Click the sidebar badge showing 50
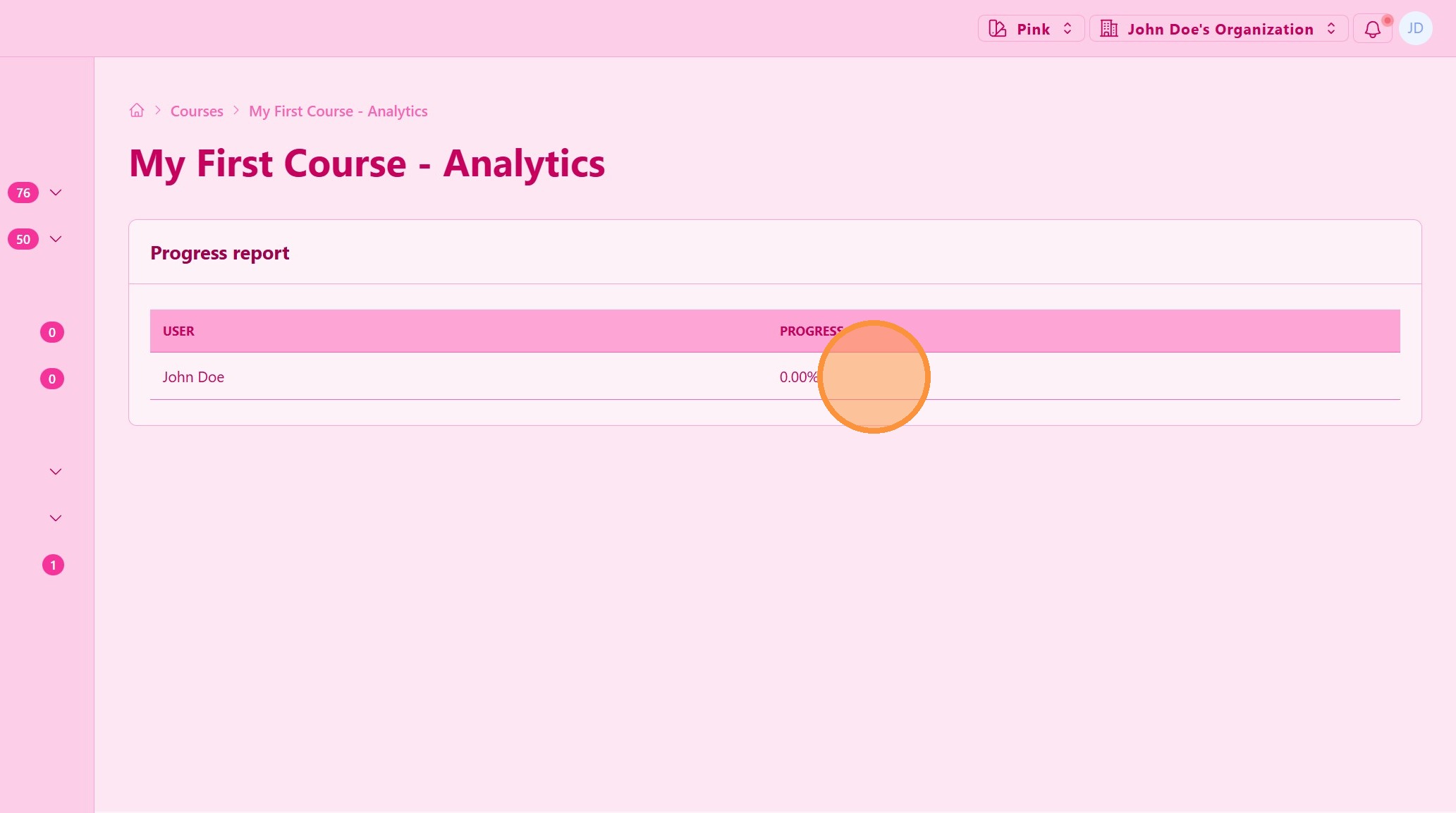The image size is (1456, 813). [x=23, y=239]
